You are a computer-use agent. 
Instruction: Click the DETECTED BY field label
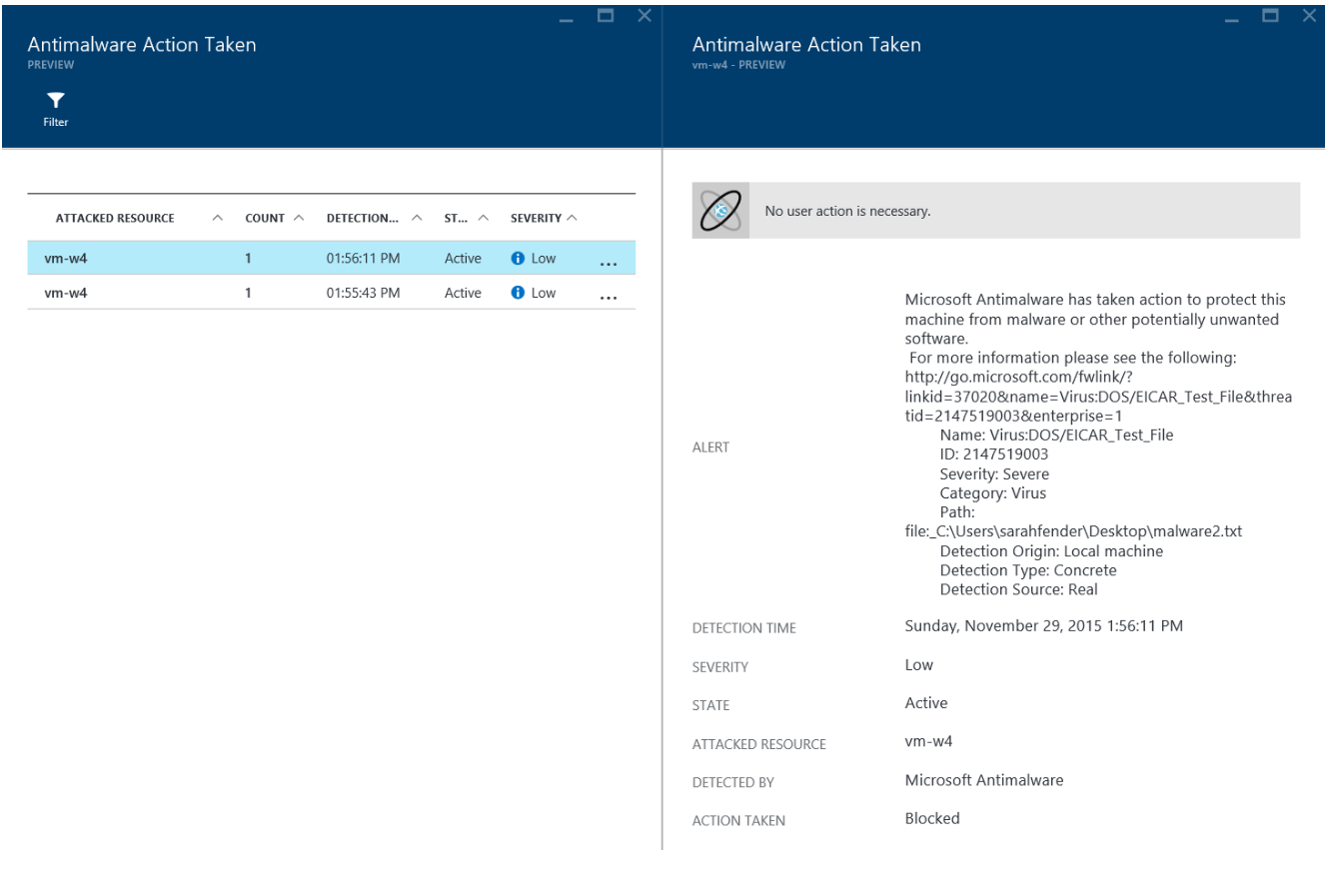[x=733, y=783]
